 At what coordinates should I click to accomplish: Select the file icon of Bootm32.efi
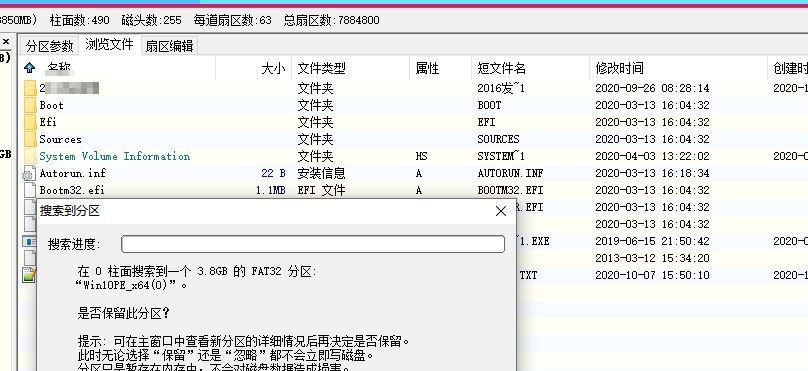30,190
